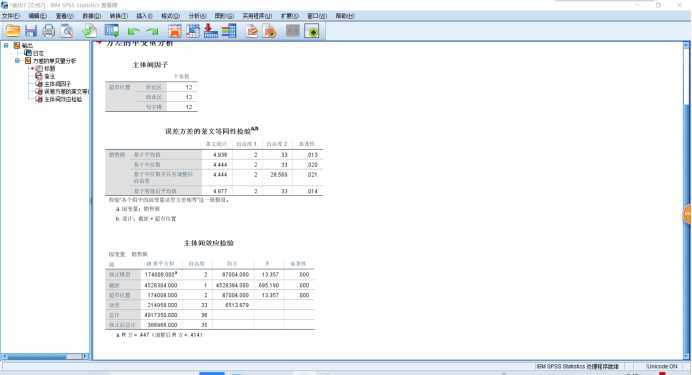Click the Unicode:ON status bar indicator
The image size is (692, 375).
tap(662, 367)
